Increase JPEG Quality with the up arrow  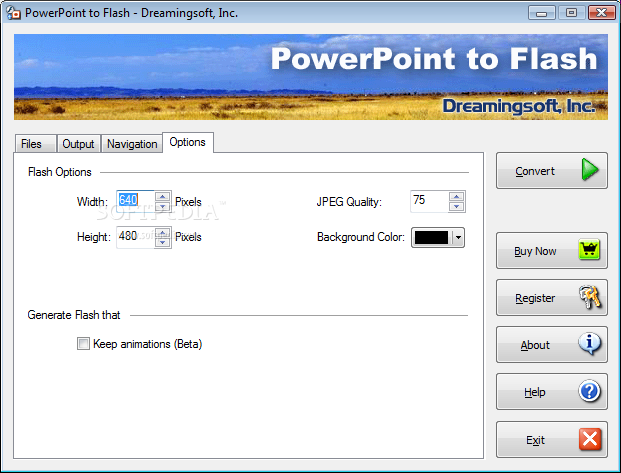pyautogui.click(x=457, y=196)
